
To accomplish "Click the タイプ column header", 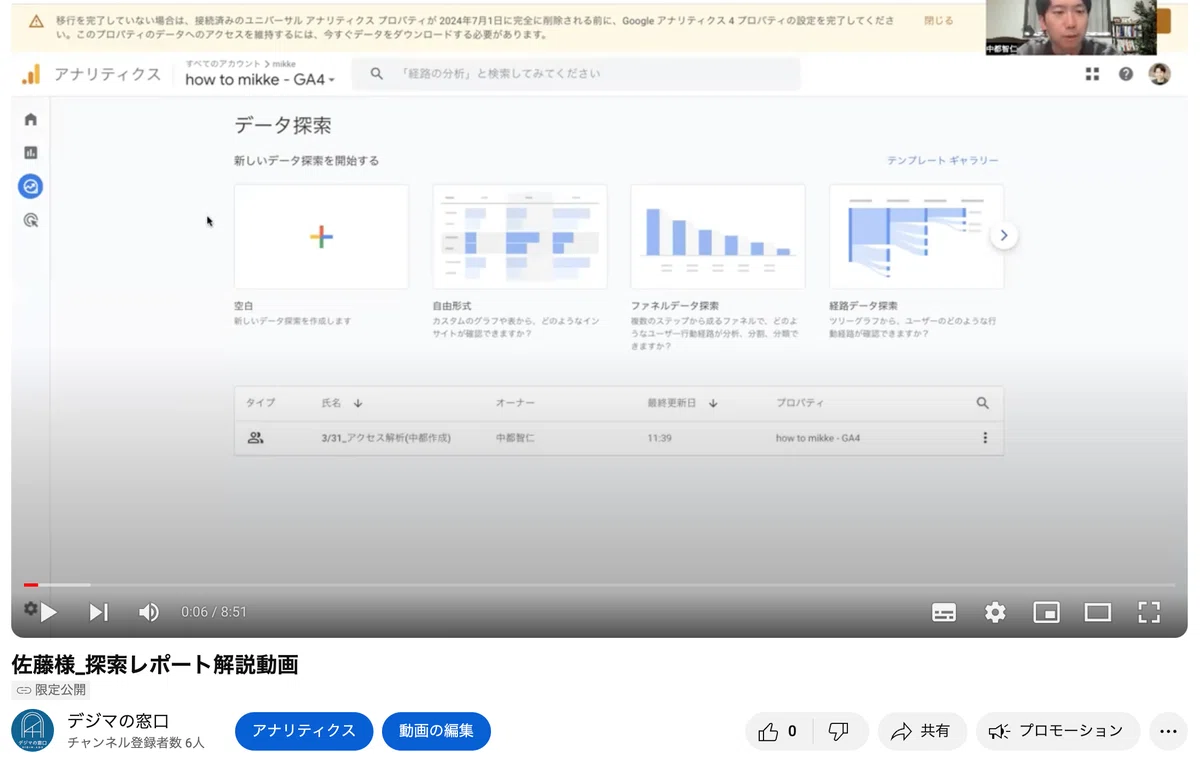I will pyautogui.click(x=260, y=403).
